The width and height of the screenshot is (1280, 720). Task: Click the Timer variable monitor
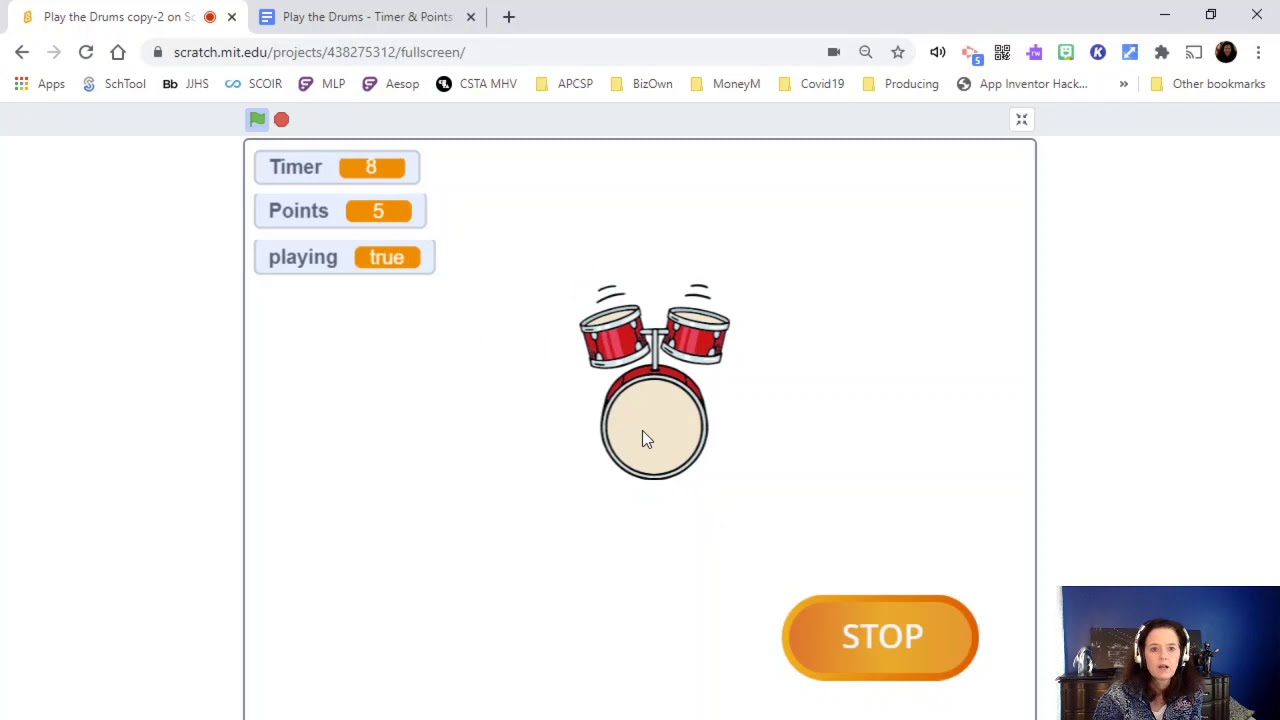coord(337,167)
